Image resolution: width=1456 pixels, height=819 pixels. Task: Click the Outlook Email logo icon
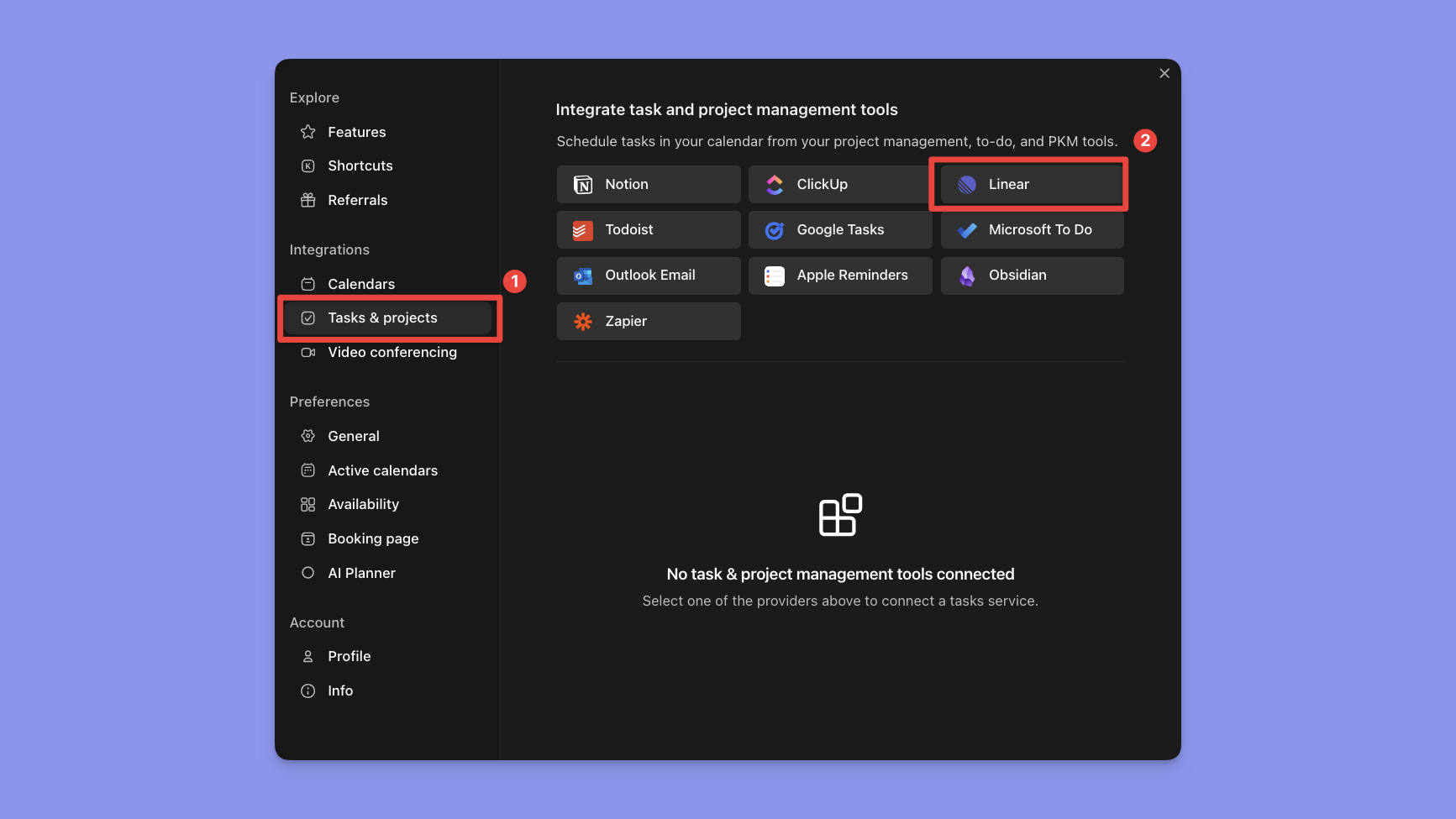tap(583, 276)
